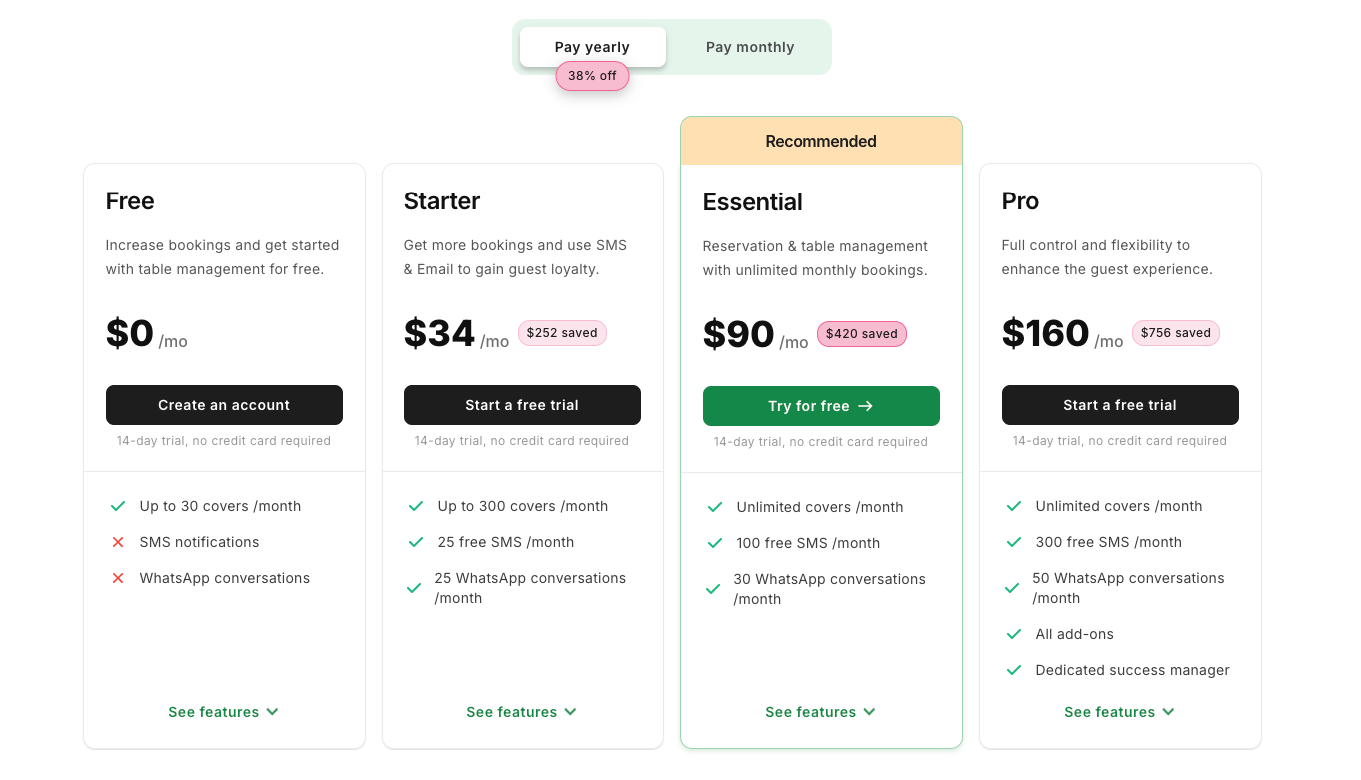Click the $420 saved badge

pyautogui.click(x=862, y=334)
